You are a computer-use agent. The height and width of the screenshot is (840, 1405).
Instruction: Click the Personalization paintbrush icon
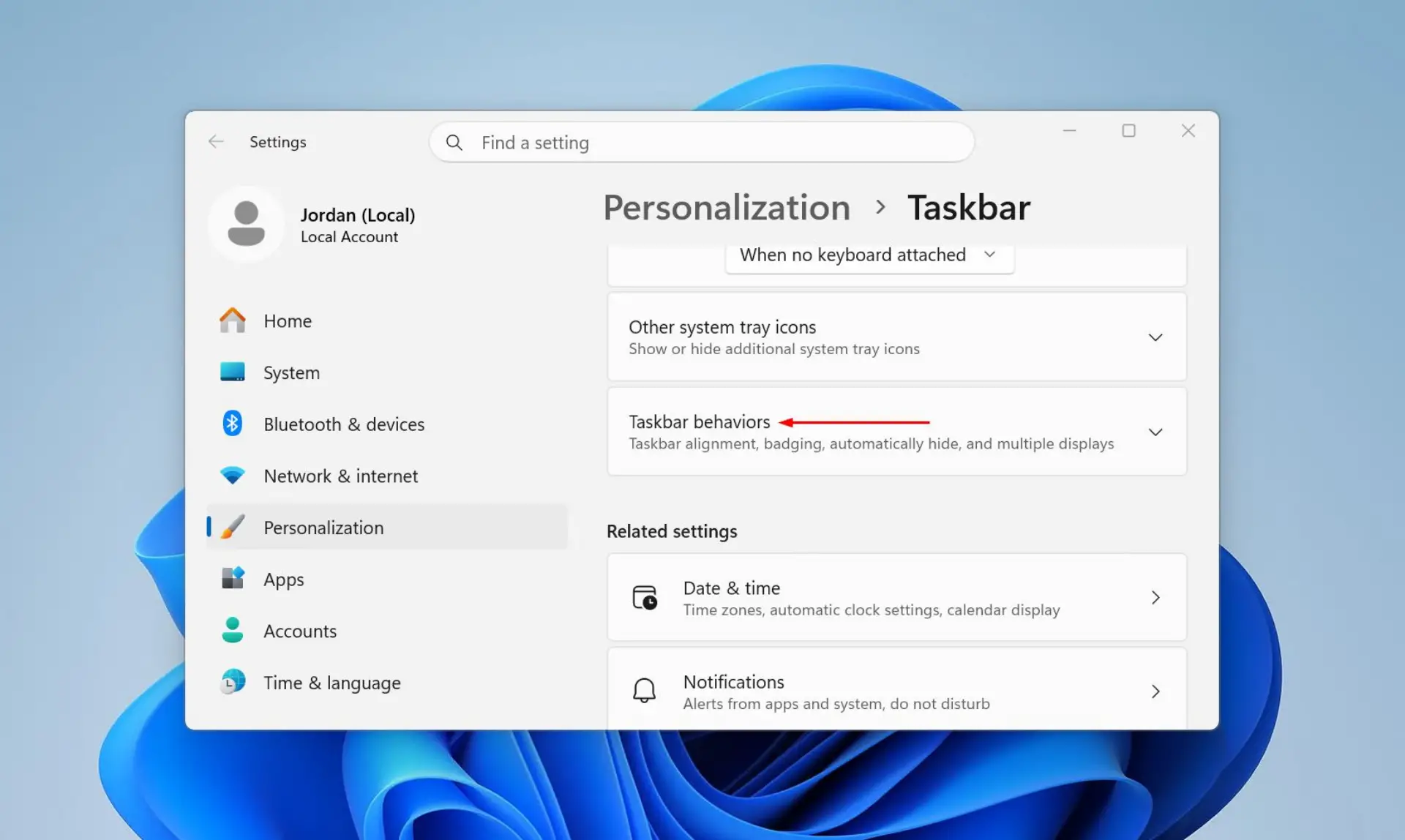[233, 527]
